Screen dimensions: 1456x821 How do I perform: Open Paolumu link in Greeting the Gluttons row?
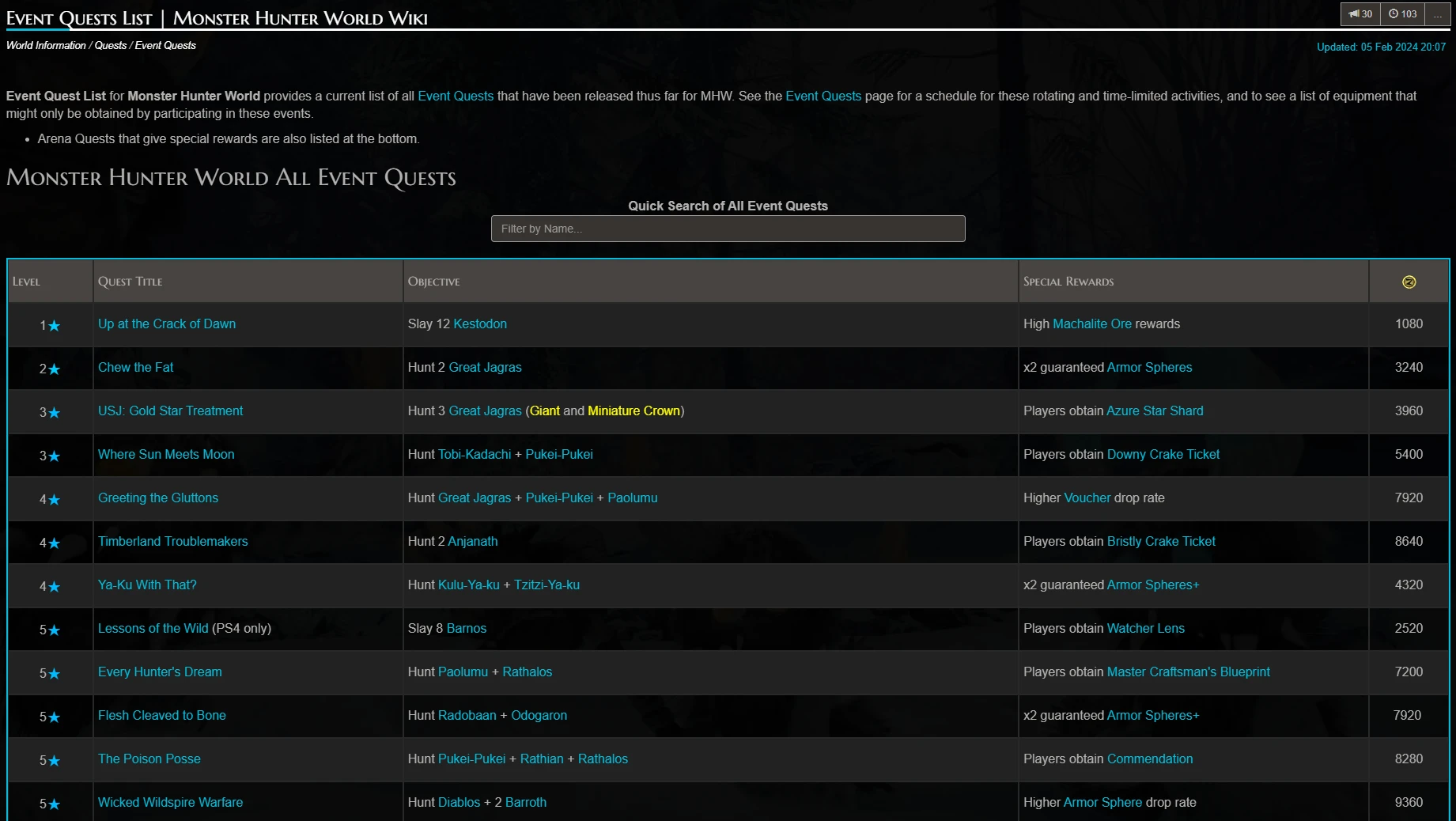632,498
